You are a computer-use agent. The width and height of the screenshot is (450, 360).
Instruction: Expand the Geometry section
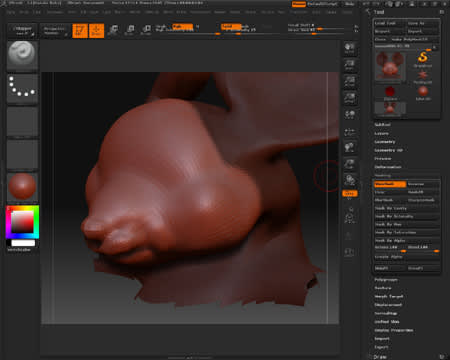pos(385,142)
